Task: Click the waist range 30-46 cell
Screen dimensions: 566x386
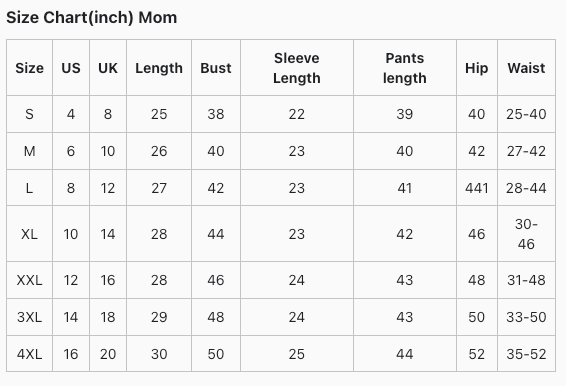Action: 526,234
